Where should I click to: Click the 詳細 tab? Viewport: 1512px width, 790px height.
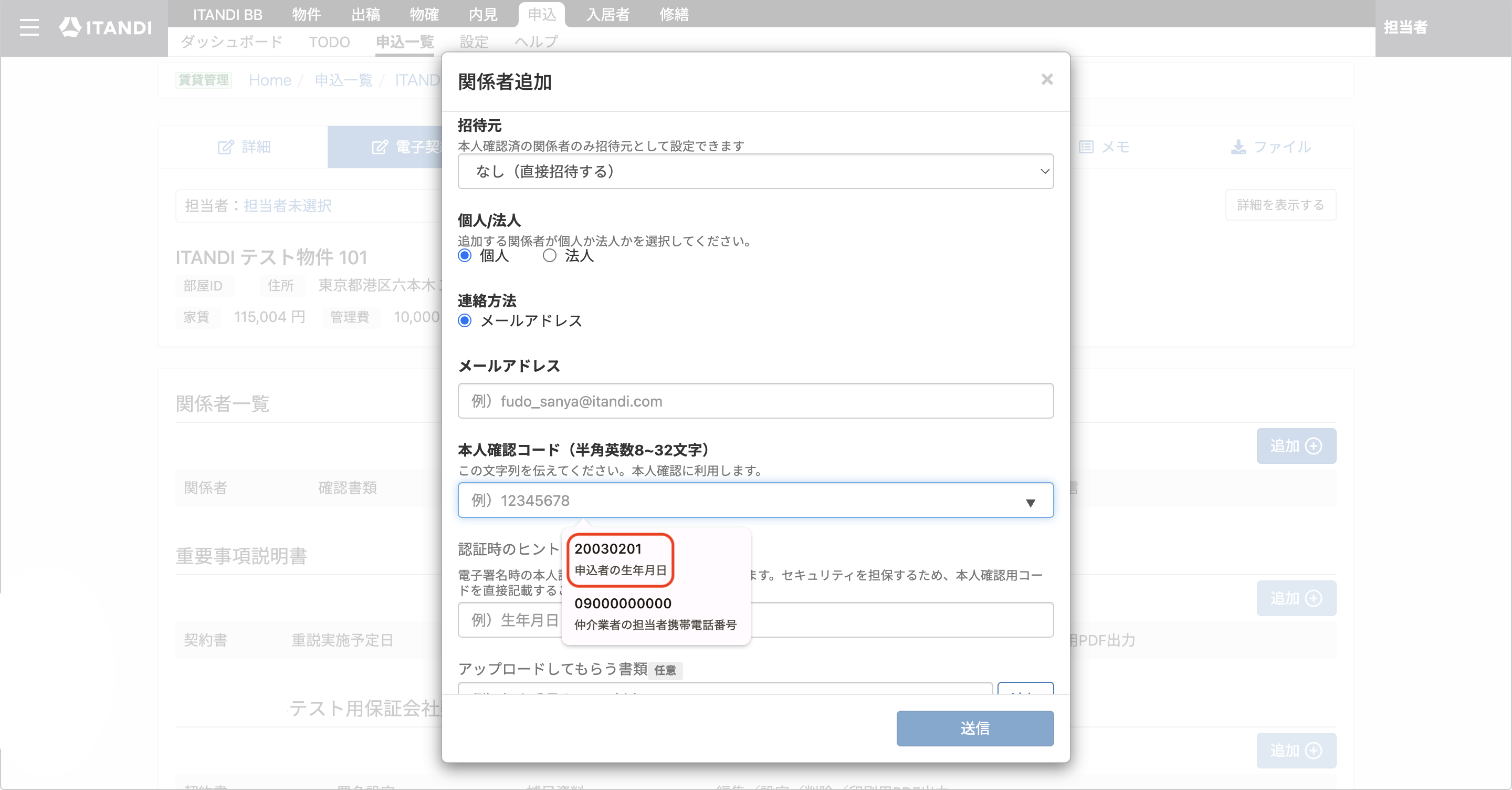244,147
